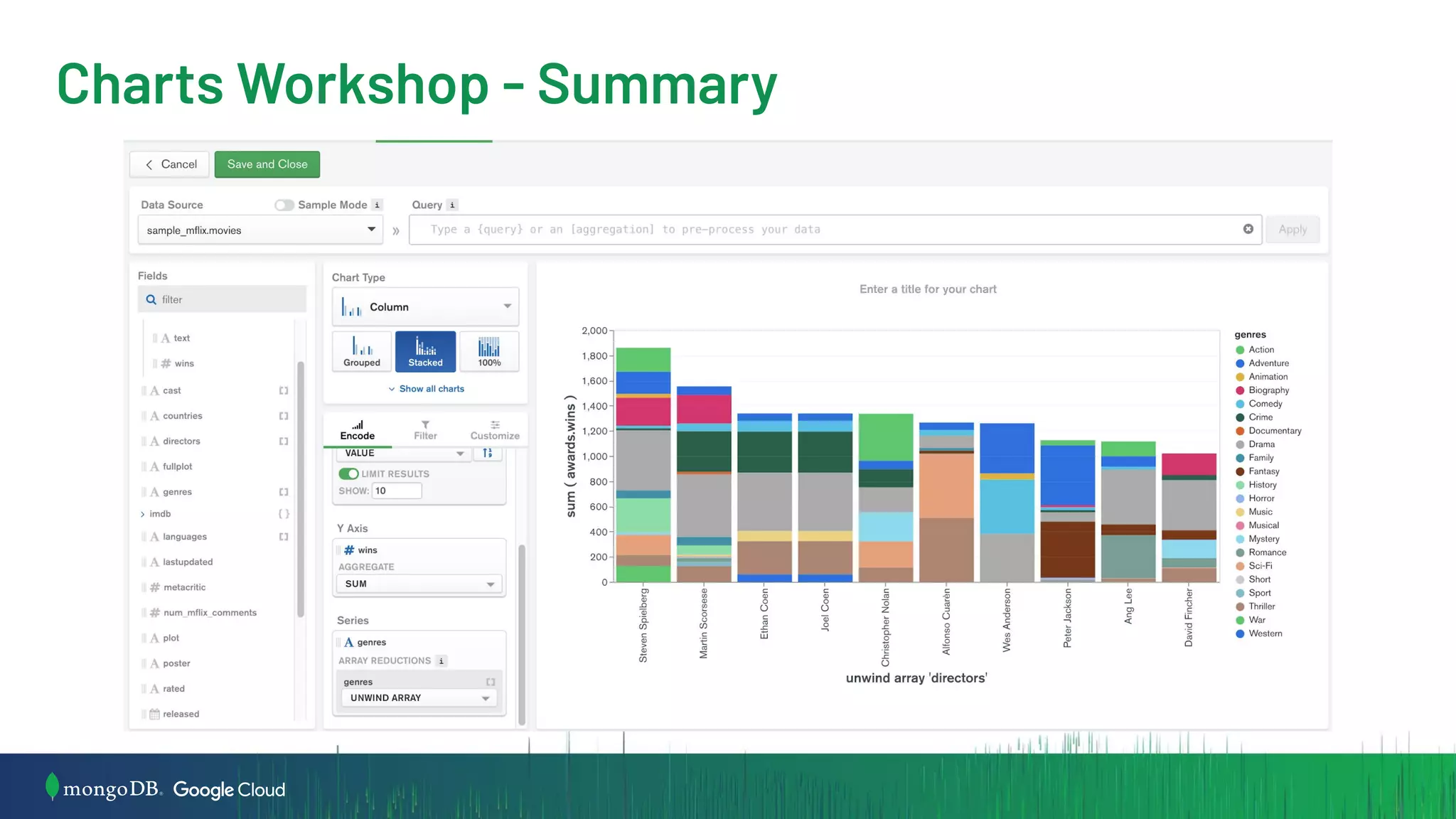Click the sort direction icon beside VALUE

[488, 453]
